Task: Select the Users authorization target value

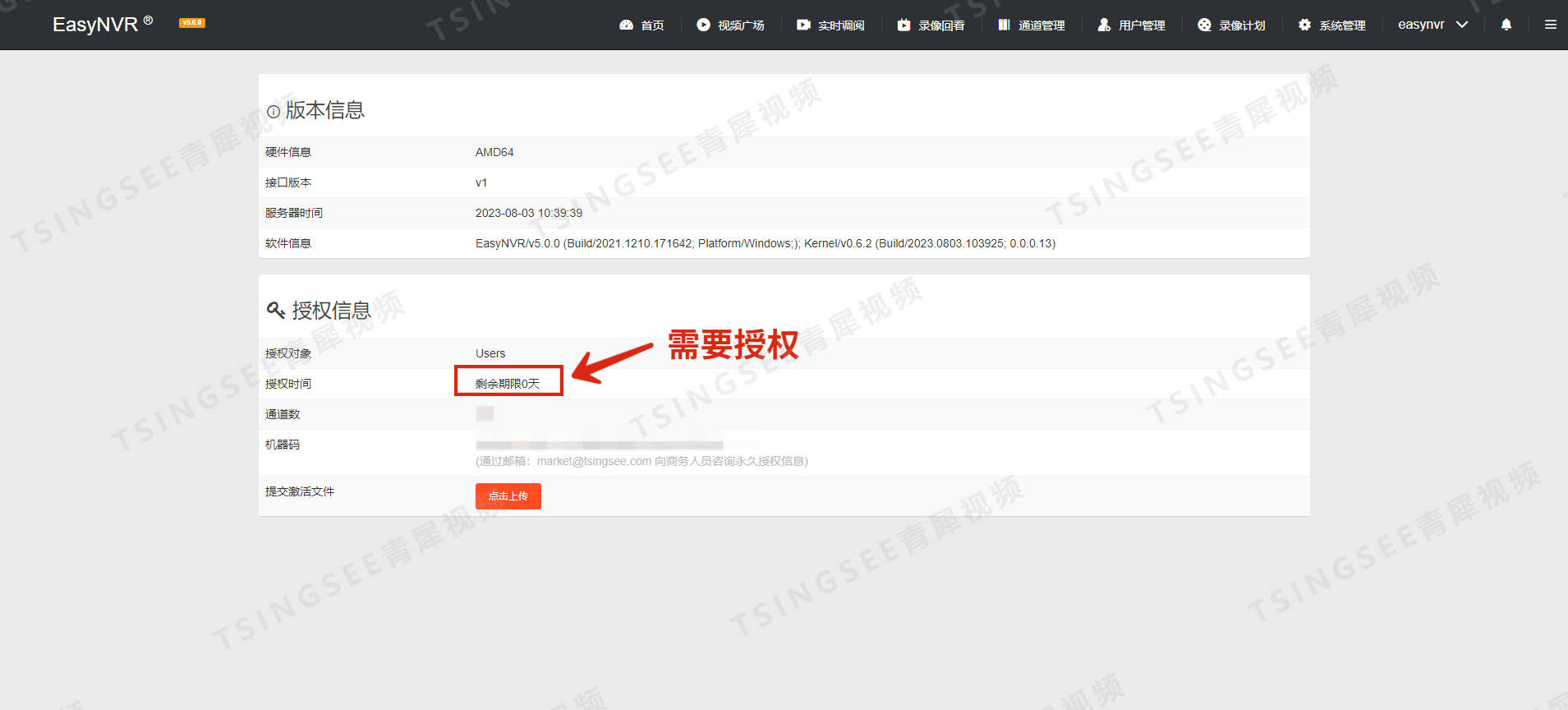Action: click(490, 353)
